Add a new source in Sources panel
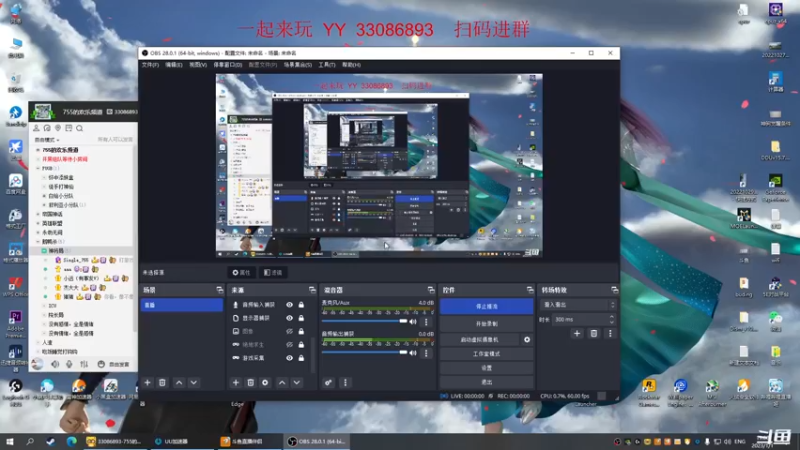This screenshot has width=800, height=450. pos(236,383)
